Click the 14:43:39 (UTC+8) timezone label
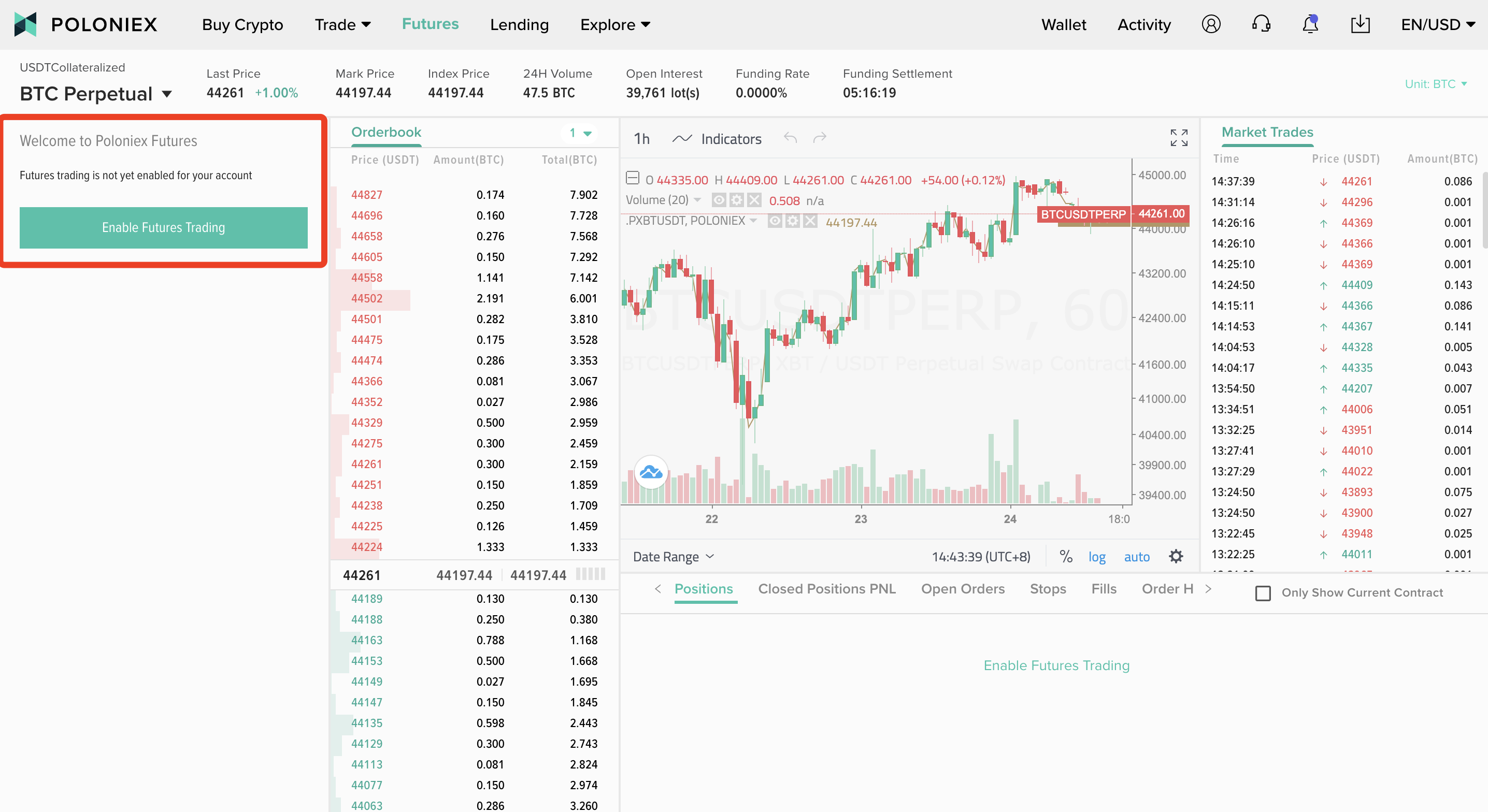1488x812 pixels. 981,557
